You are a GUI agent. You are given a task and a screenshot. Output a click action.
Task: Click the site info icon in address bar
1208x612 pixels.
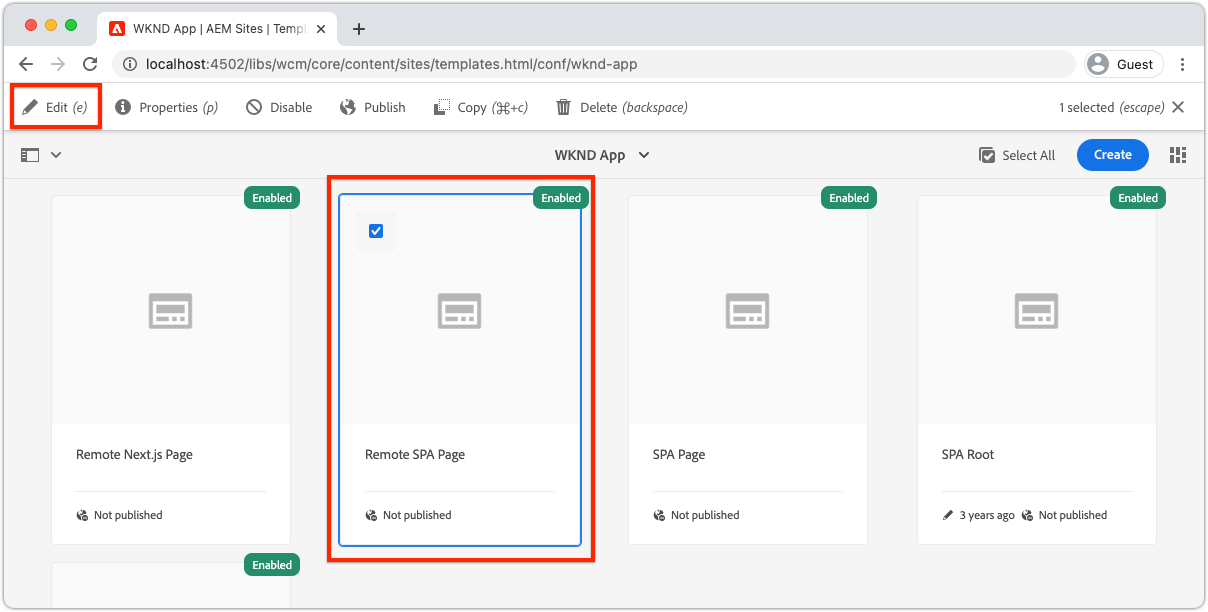point(130,64)
